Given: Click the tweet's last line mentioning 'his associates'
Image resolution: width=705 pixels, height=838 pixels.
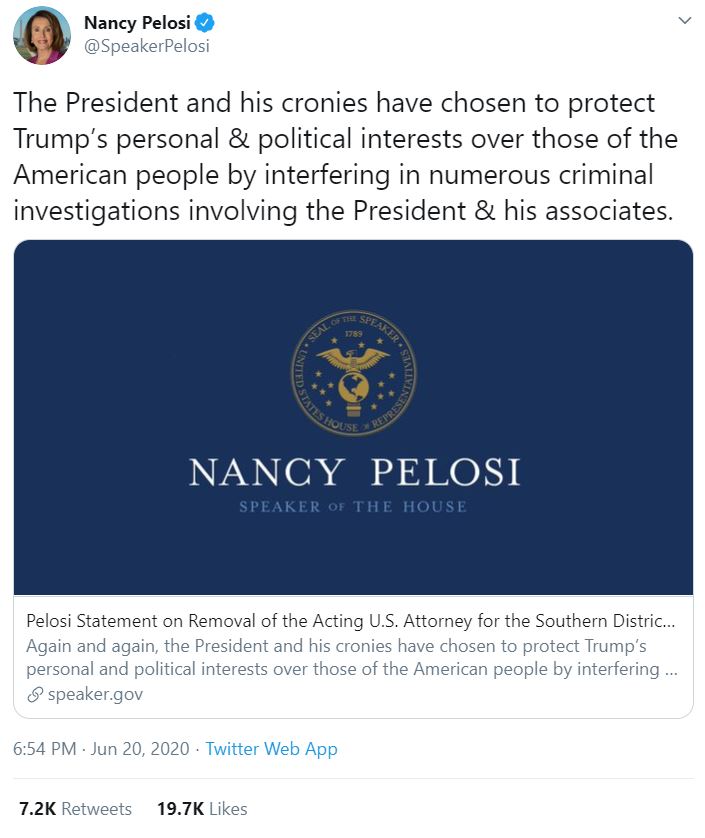Looking at the screenshot, I should [339, 210].
